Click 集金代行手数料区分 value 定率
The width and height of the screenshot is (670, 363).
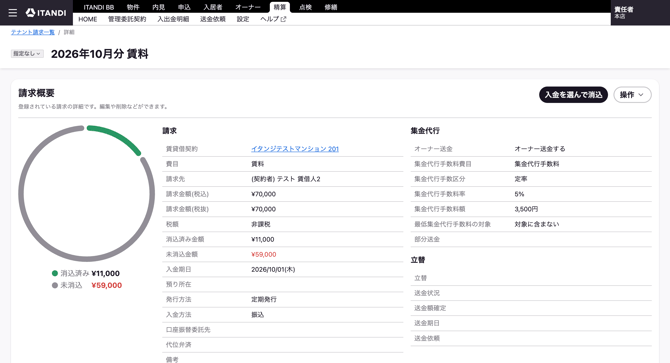pos(521,179)
